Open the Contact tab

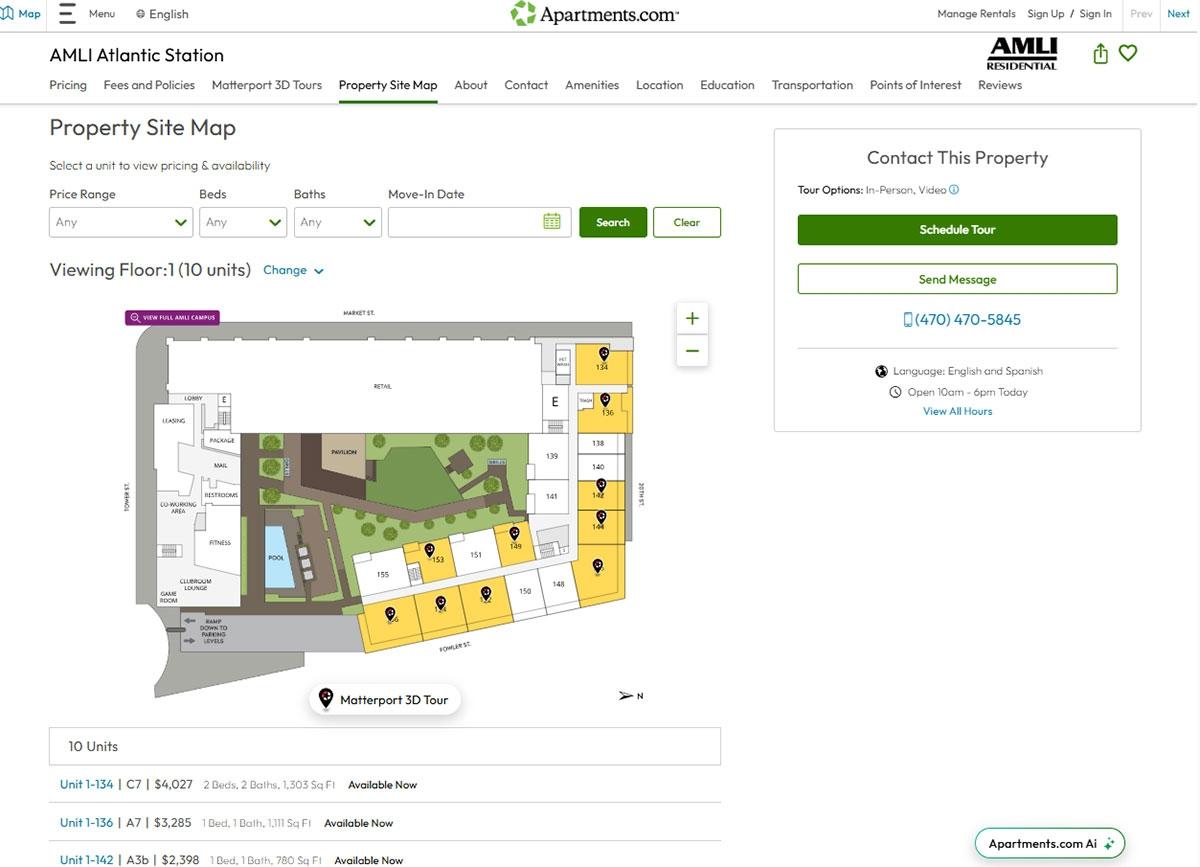click(526, 85)
